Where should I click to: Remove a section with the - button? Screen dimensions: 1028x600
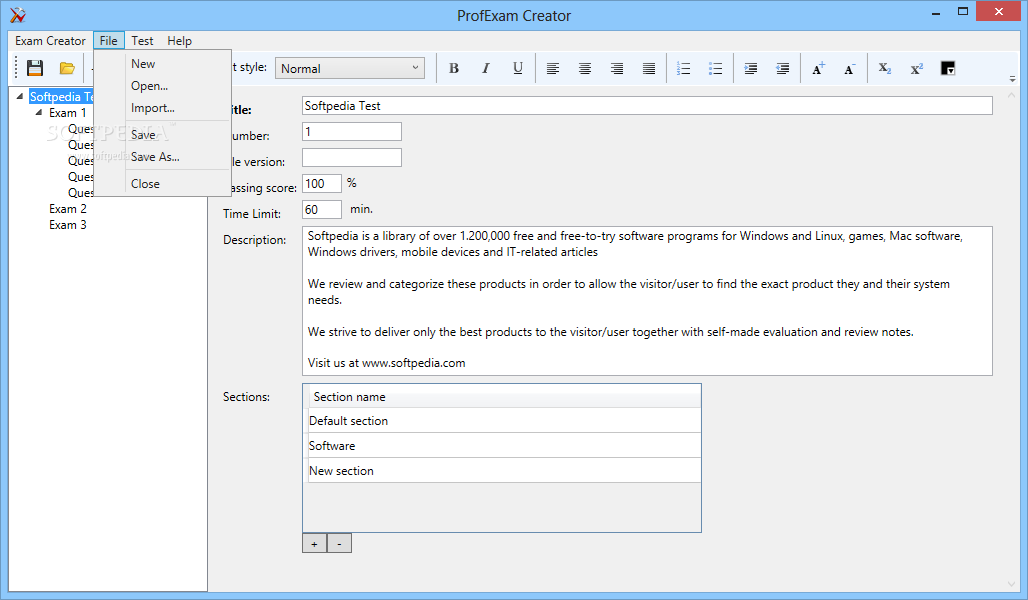339,544
